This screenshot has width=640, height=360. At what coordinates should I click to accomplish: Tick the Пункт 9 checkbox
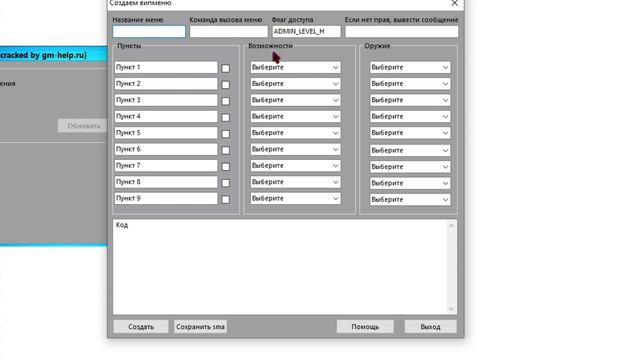point(225,199)
